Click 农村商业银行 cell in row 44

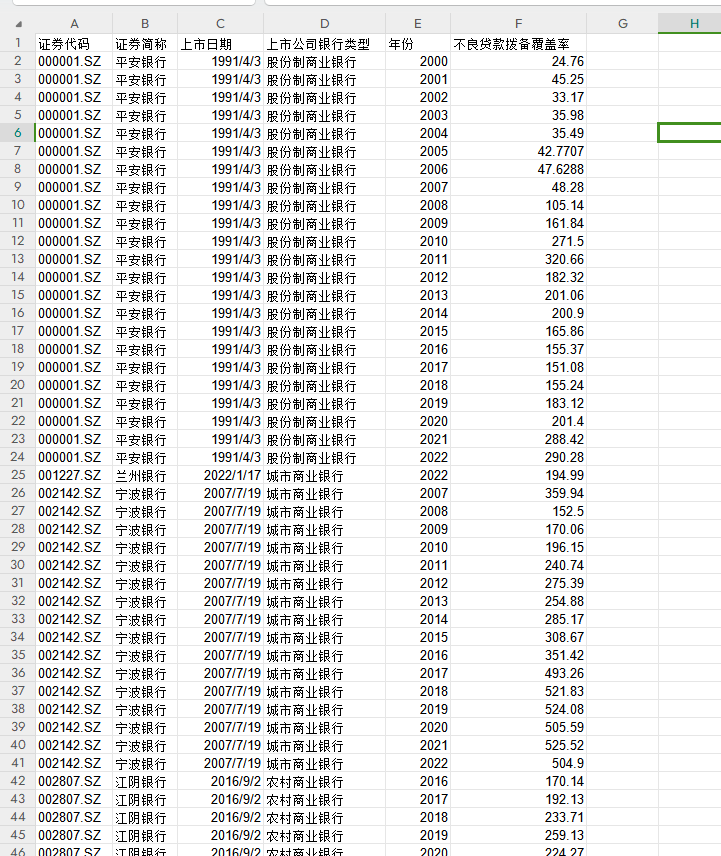(324, 818)
